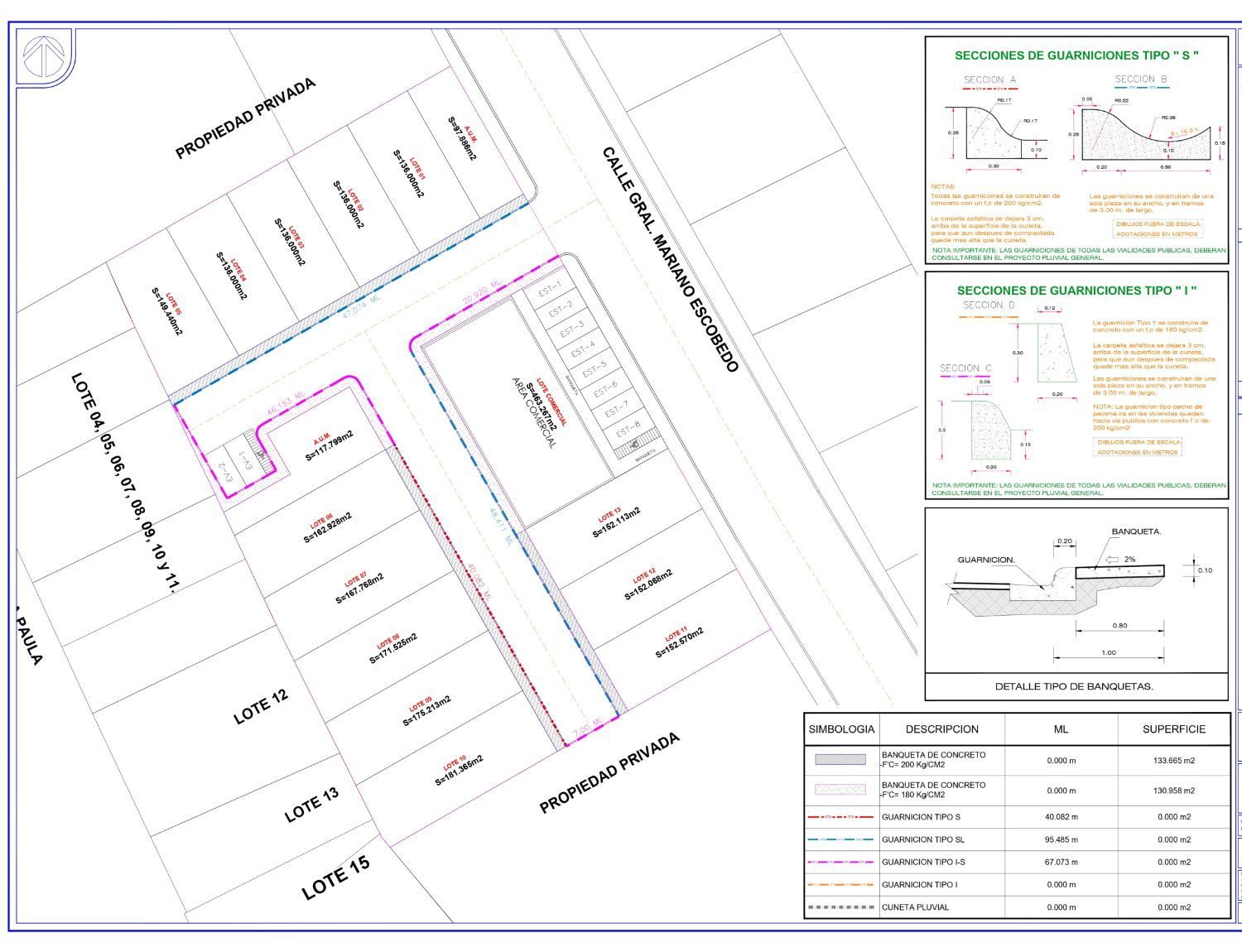Image resolution: width=1242 pixels, height=952 pixels.
Task: Click the area text S=171.525m2
Action: pyautogui.click(x=393, y=648)
